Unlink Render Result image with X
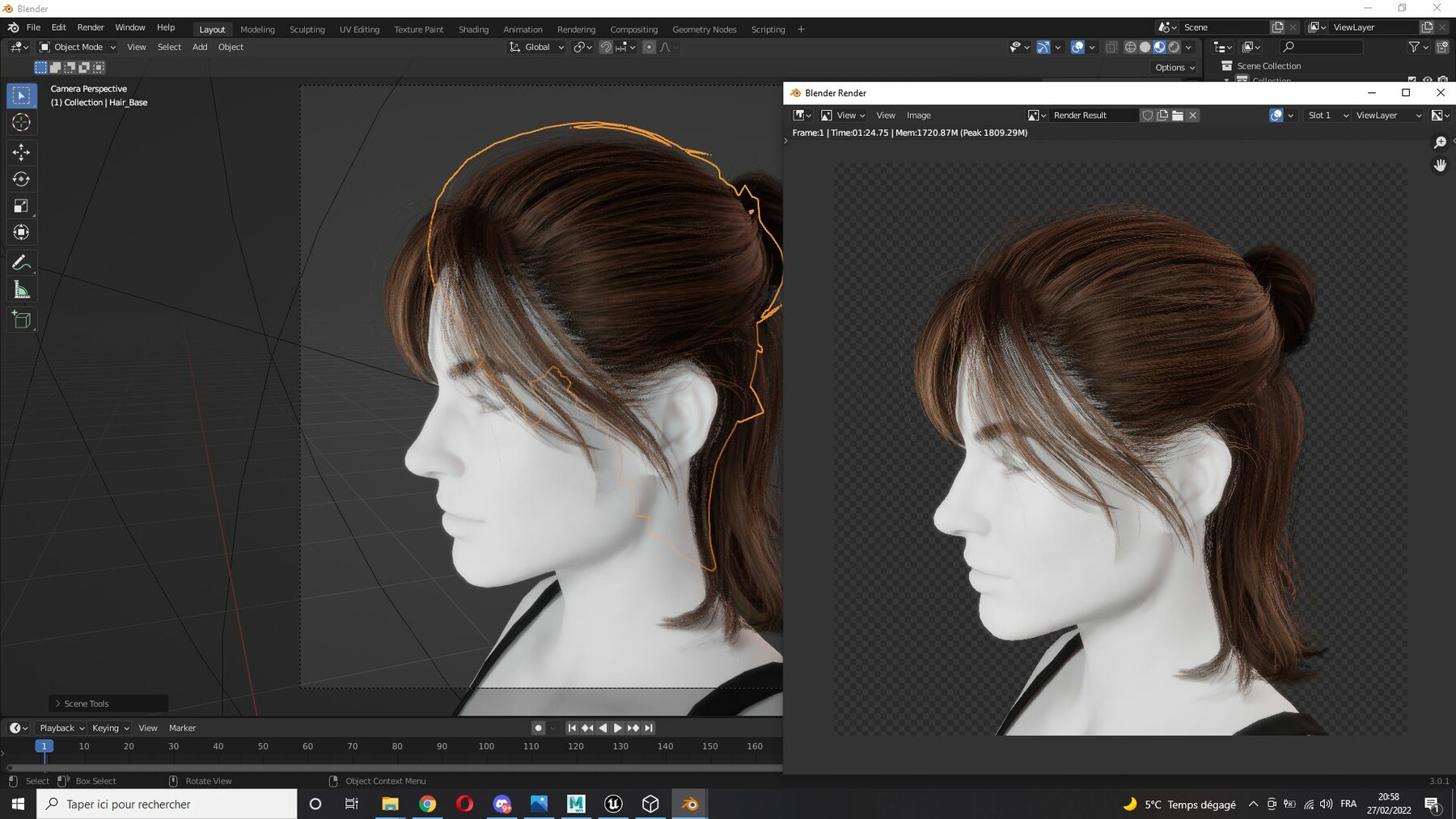The height and width of the screenshot is (819, 1456). (x=1193, y=116)
